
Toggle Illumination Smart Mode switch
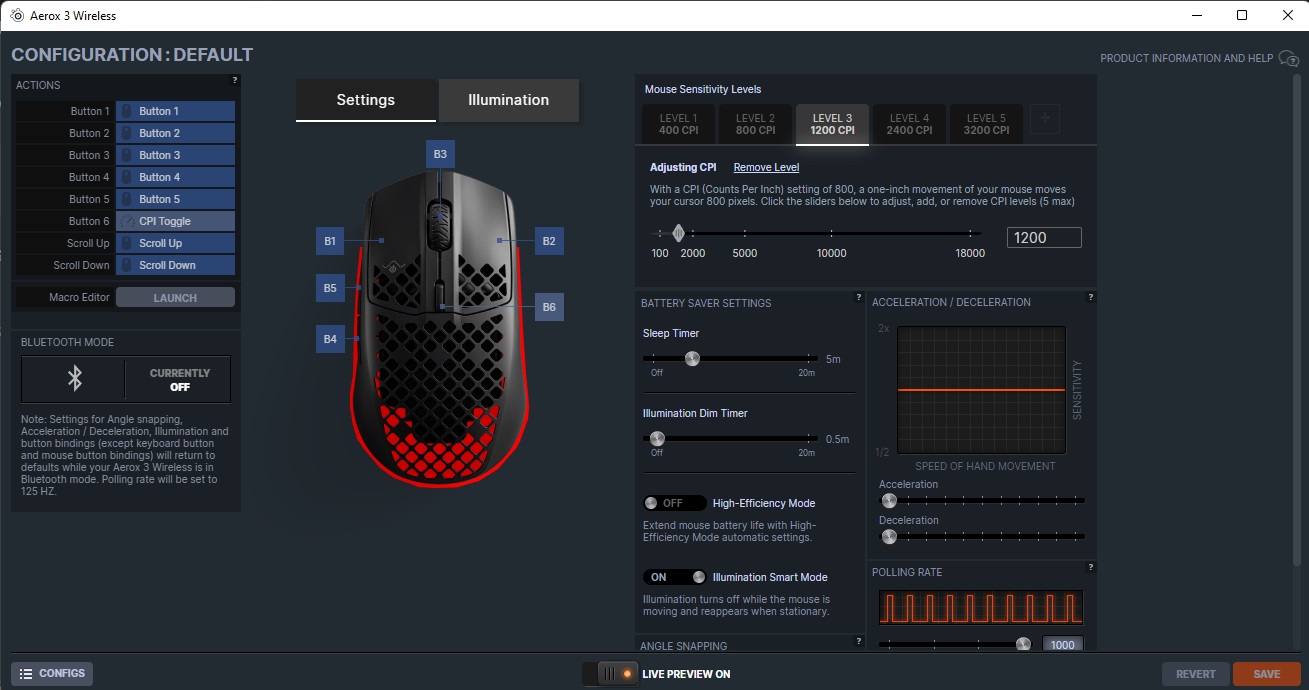tap(674, 577)
